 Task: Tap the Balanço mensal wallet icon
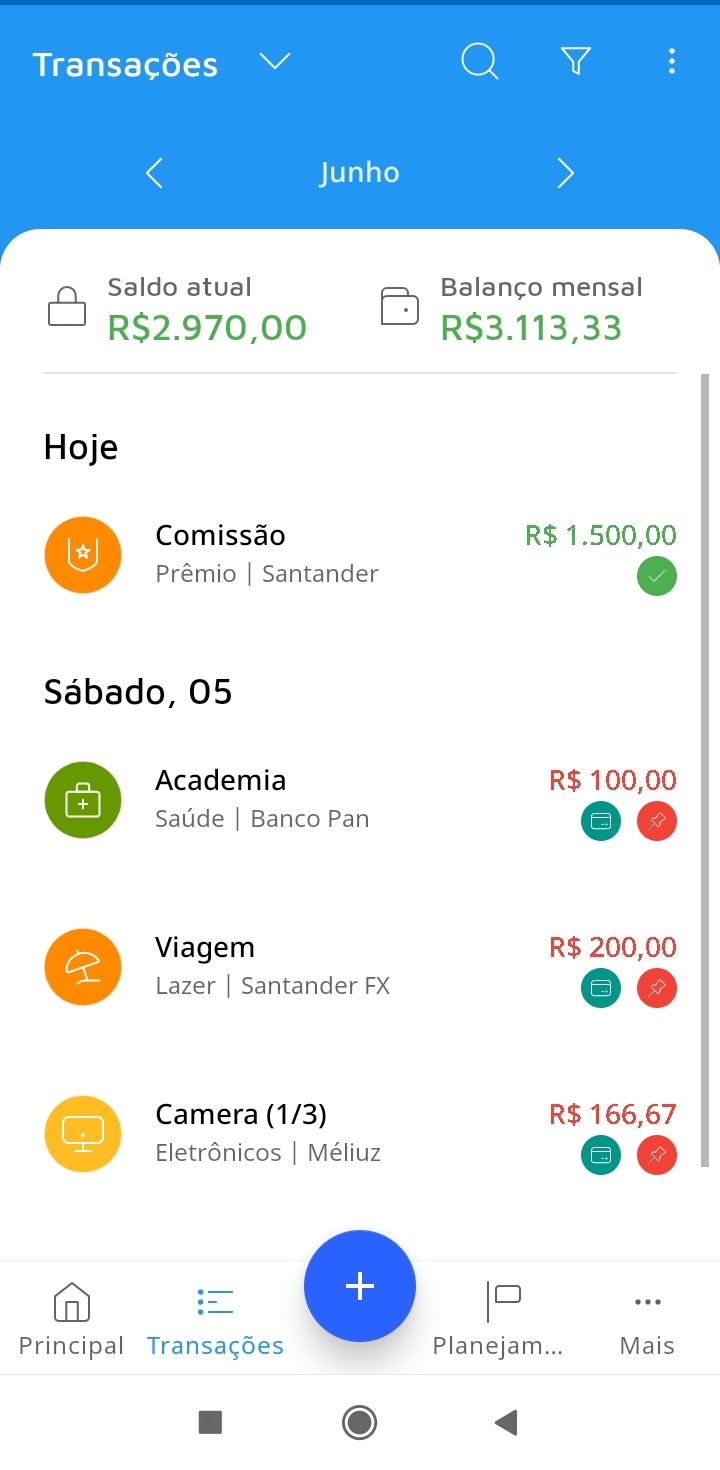400,306
